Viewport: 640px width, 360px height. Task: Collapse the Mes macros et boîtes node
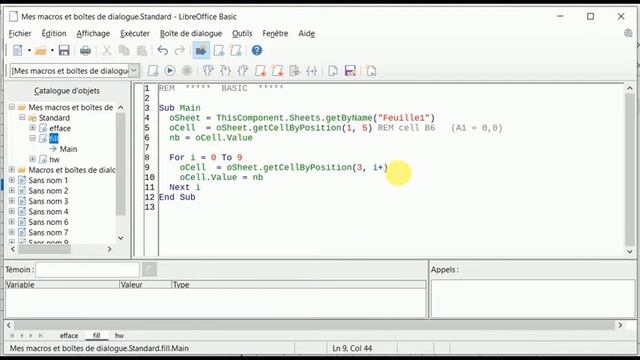click(12, 107)
